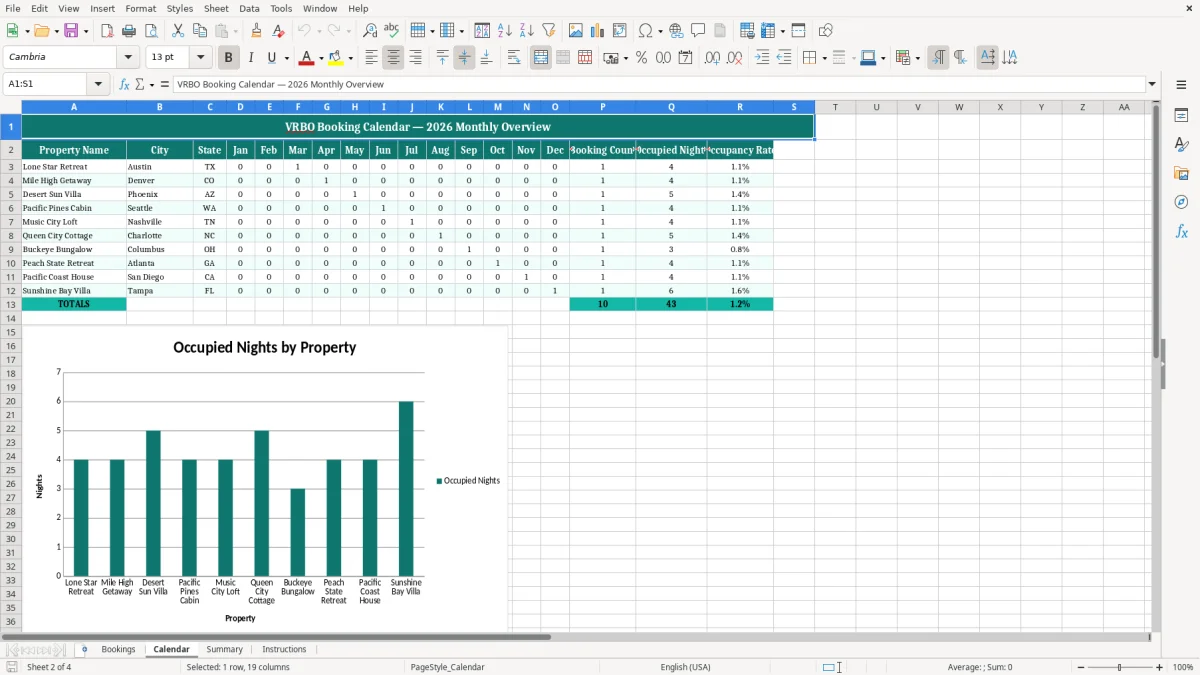The image size is (1200, 675).
Task: Switch to the Instructions sheet tab
Action: tap(284, 649)
